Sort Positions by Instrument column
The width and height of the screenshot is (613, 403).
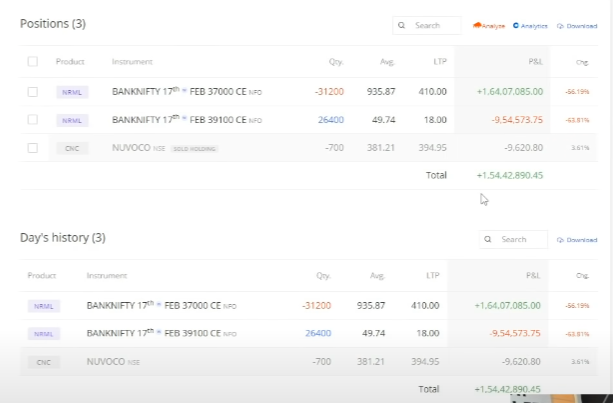point(132,61)
